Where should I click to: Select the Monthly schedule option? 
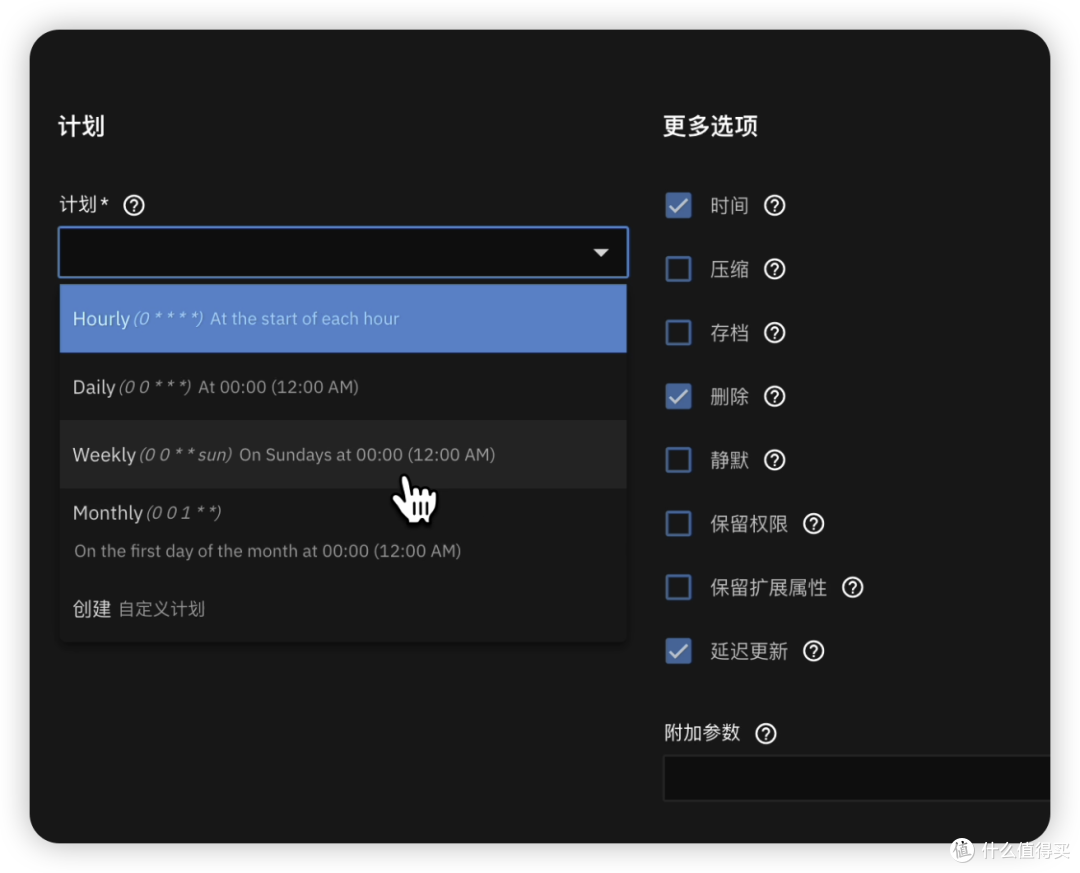click(343, 532)
